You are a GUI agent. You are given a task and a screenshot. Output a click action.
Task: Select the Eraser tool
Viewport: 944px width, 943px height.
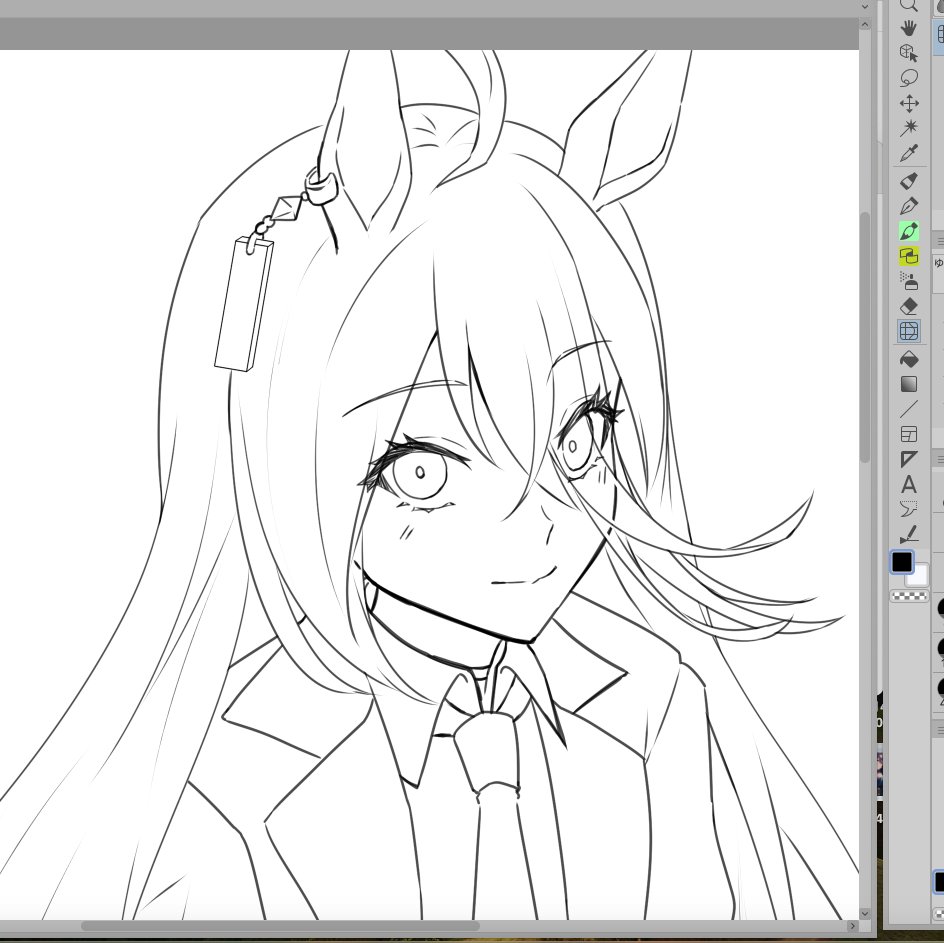[x=908, y=306]
